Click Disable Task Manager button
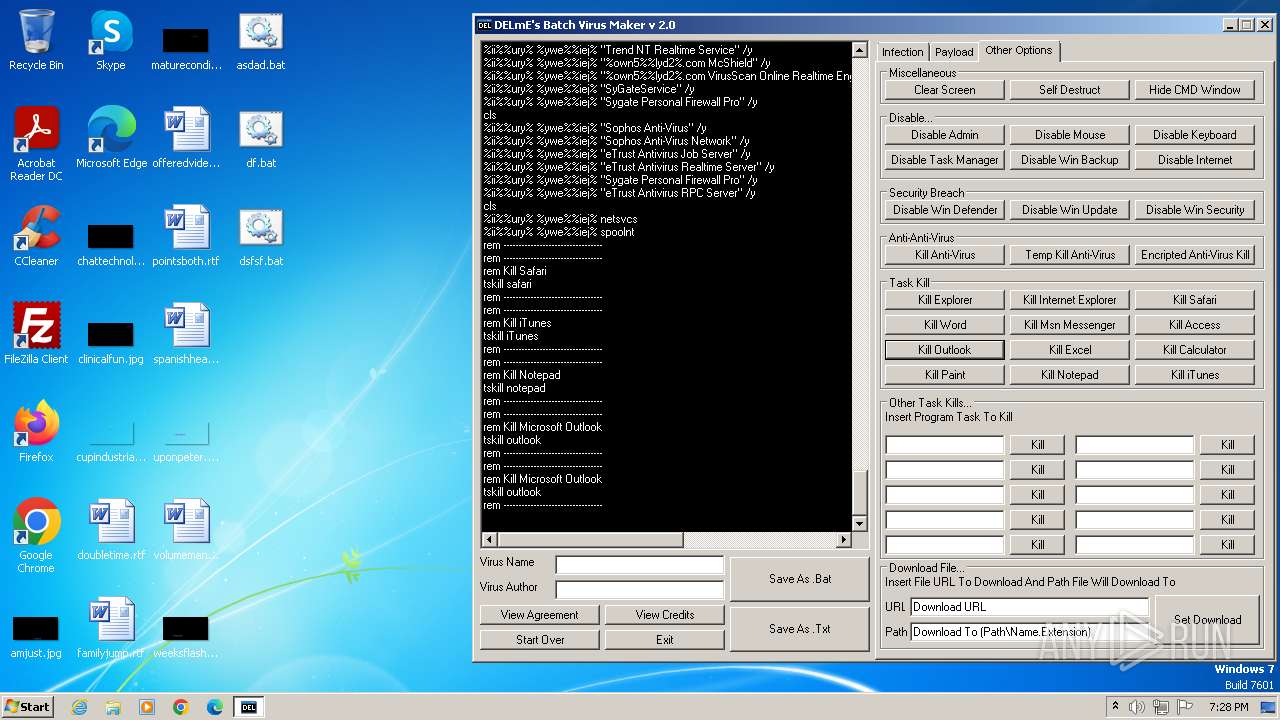 (944, 160)
